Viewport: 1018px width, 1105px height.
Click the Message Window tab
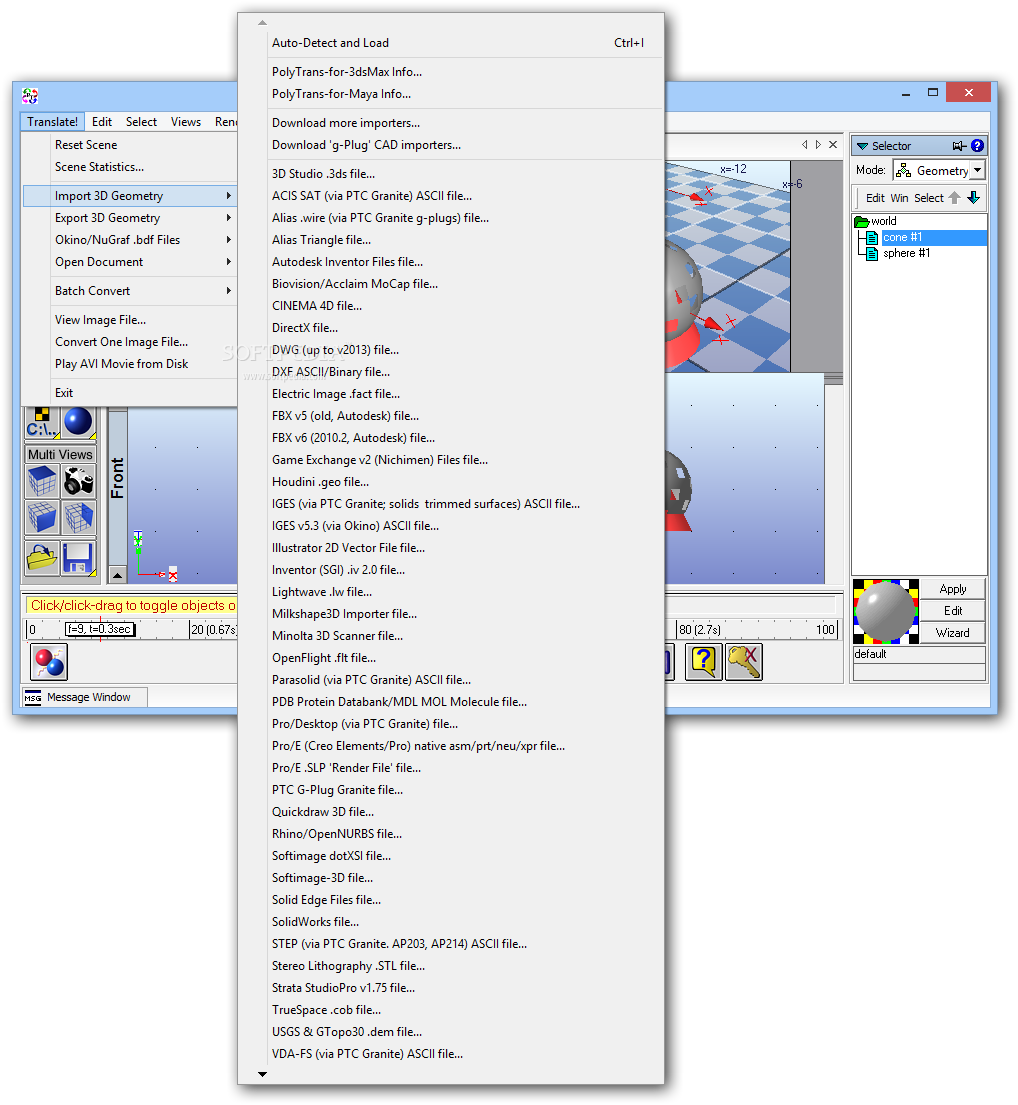(x=85, y=697)
